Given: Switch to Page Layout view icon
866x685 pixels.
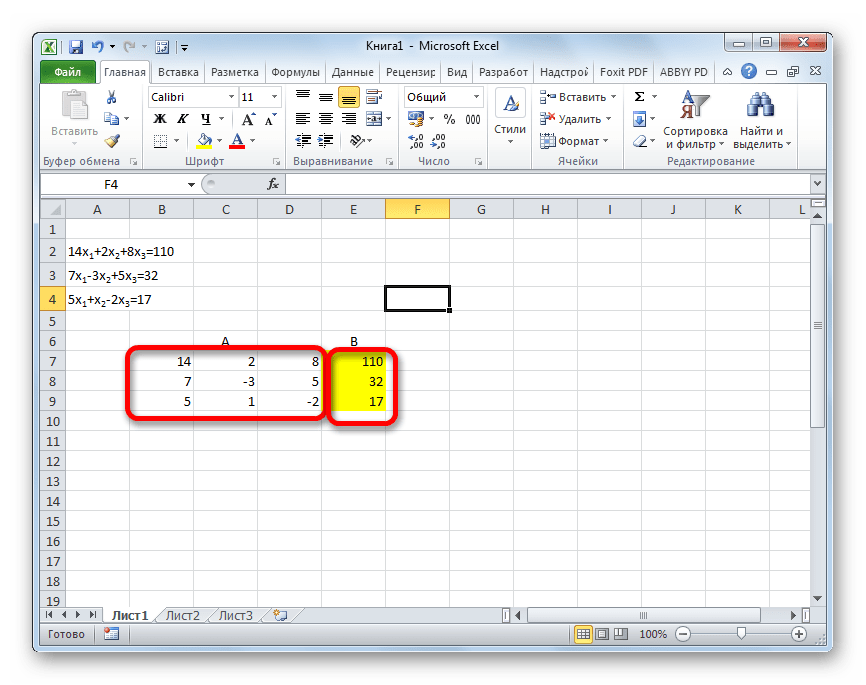Looking at the screenshot, I should click(x=602, y=634).
